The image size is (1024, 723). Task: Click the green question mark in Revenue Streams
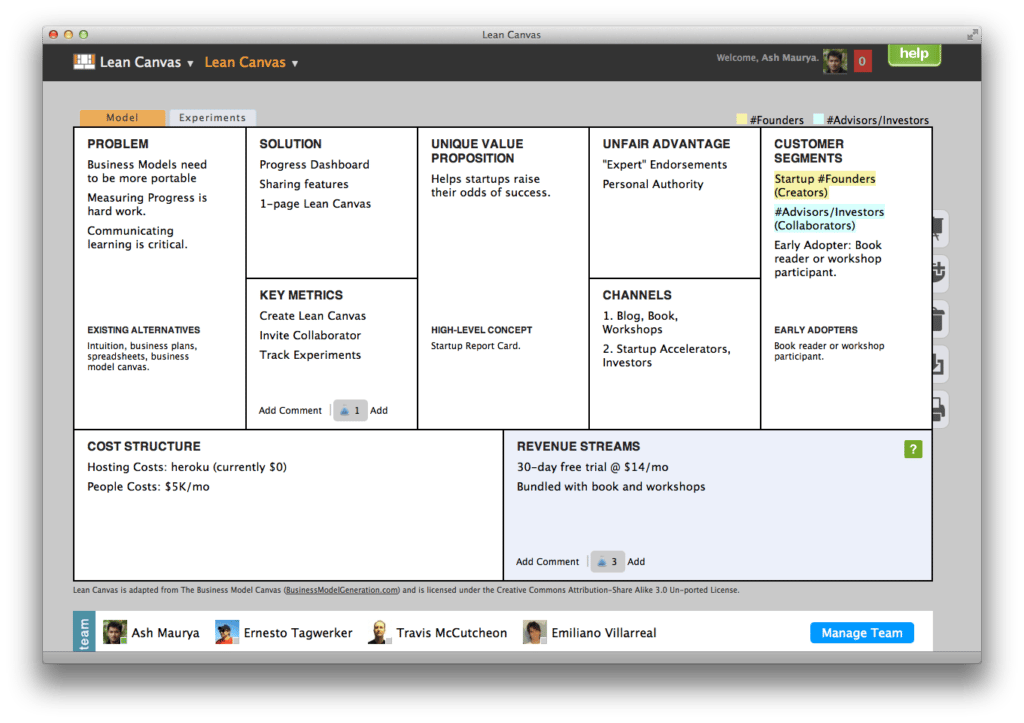pyautogui.click(x=912, y=450)
